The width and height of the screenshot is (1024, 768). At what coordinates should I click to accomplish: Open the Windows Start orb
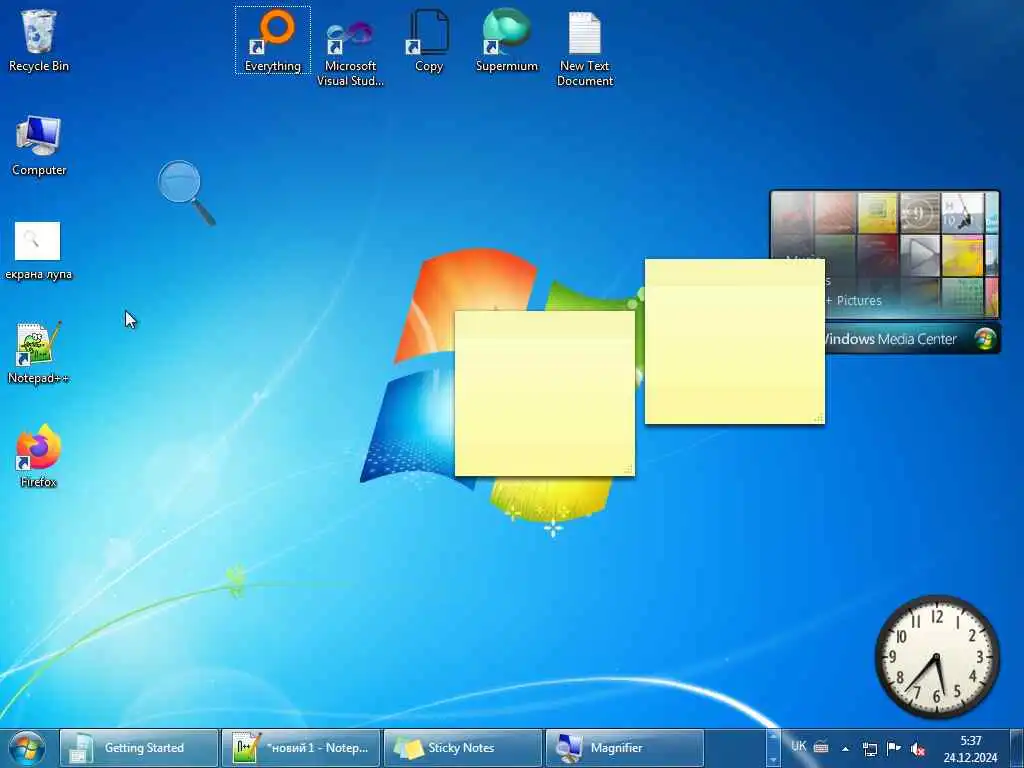pos(27,748)
